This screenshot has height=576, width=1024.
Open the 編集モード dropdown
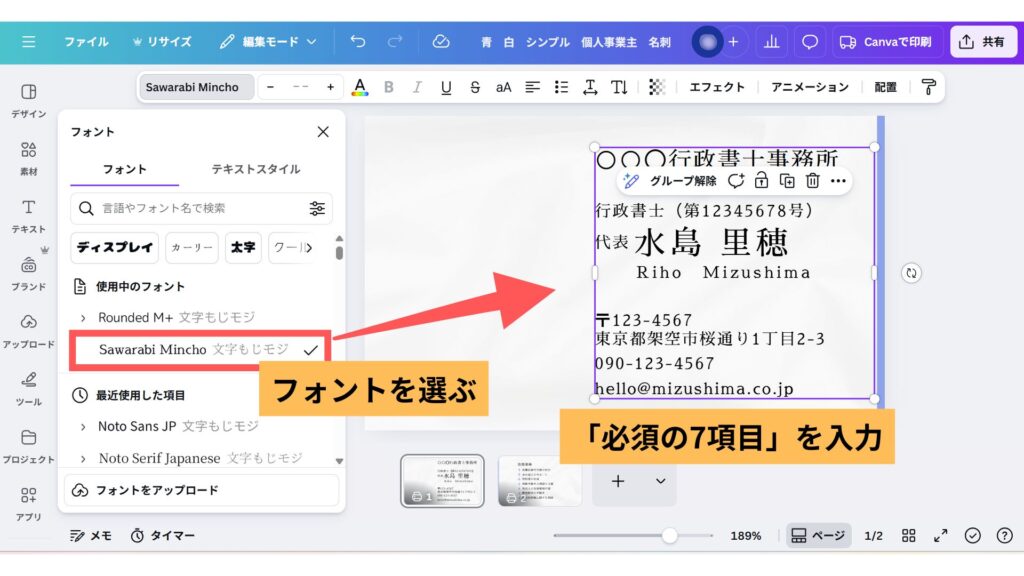coord(268,42)
